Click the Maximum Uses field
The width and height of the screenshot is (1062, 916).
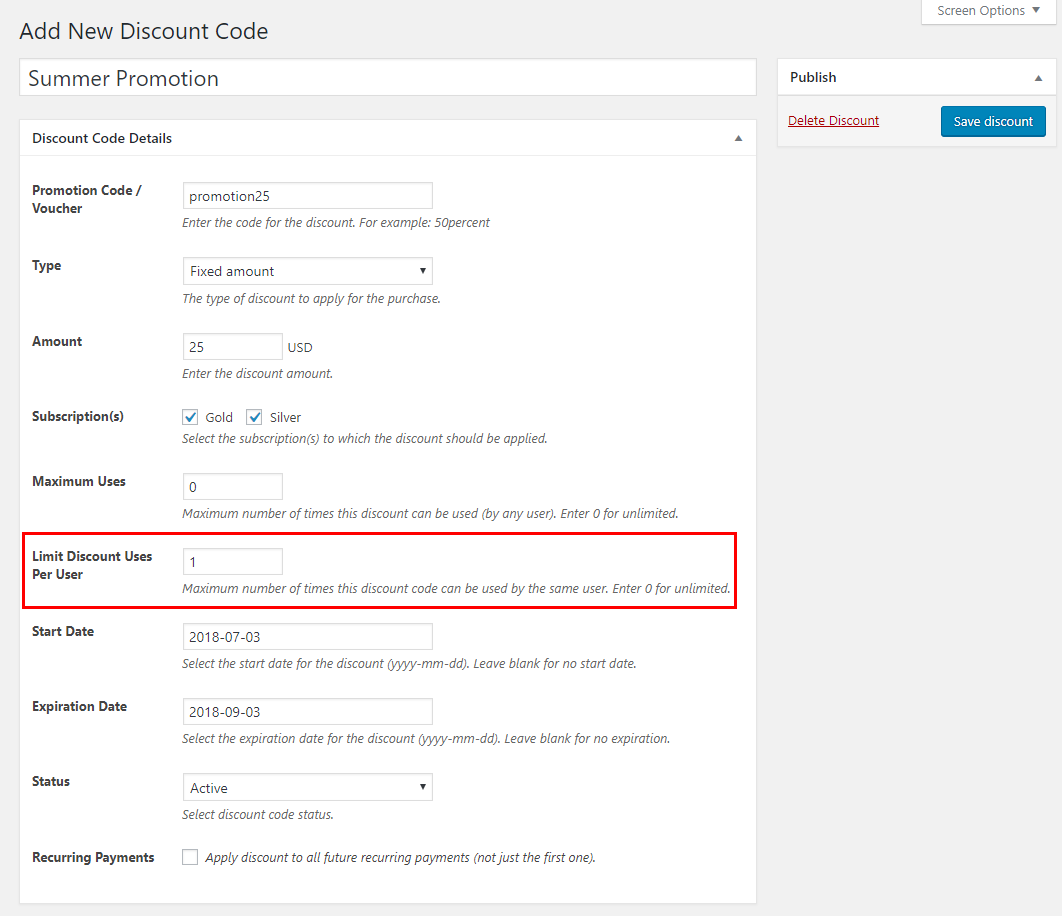(x=232, y=486)
